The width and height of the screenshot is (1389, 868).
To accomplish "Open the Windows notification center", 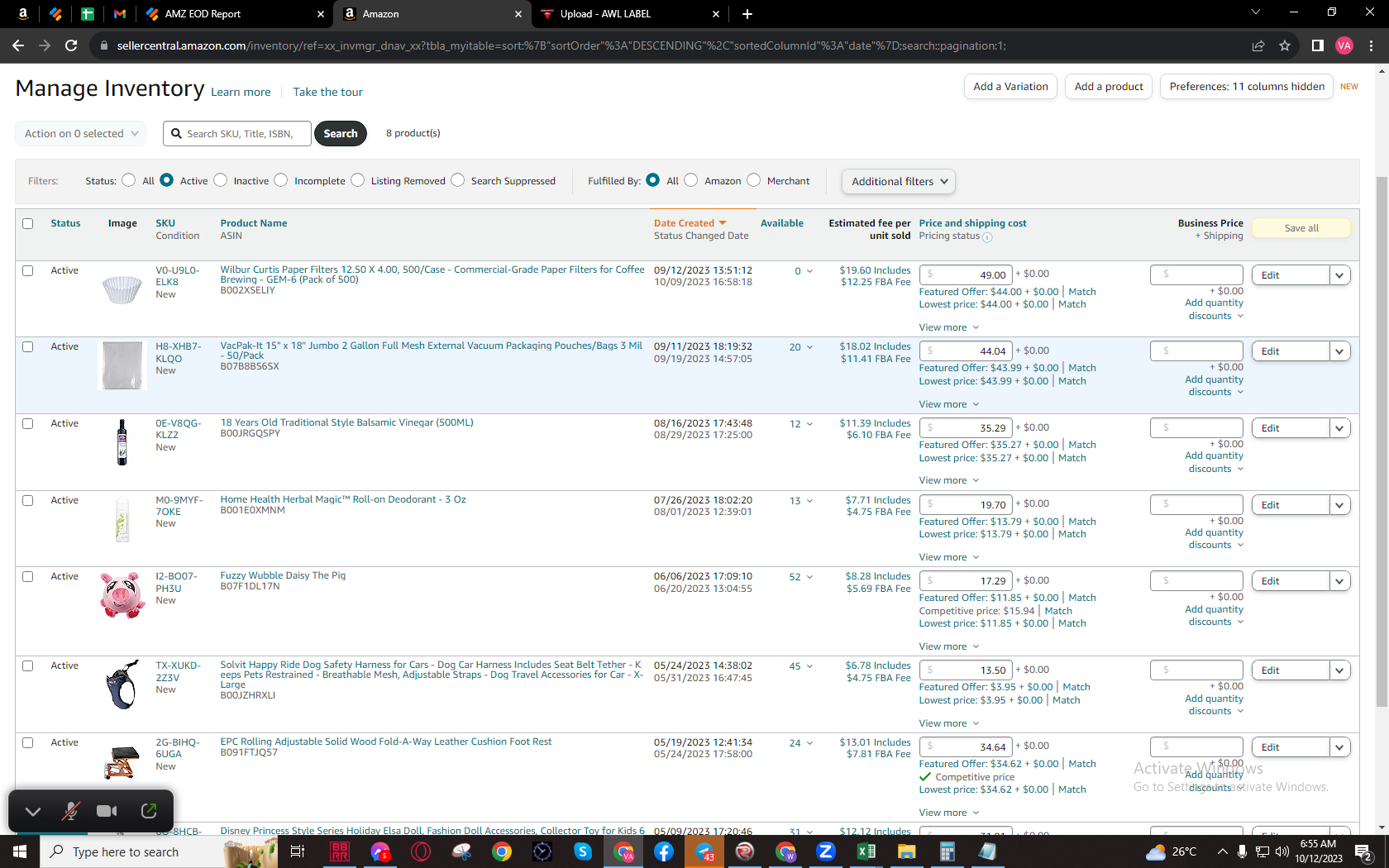I will [1364, 851].
